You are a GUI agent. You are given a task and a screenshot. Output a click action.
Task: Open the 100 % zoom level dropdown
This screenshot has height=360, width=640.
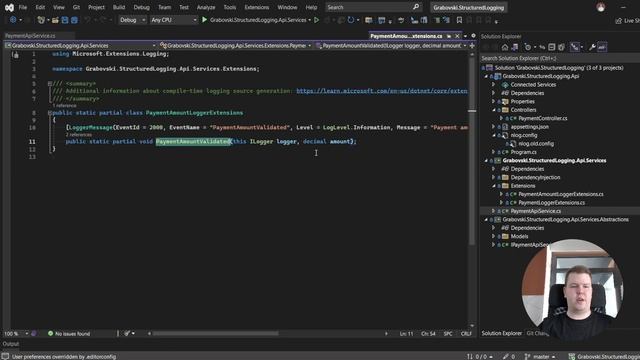[x=27, y=333]
